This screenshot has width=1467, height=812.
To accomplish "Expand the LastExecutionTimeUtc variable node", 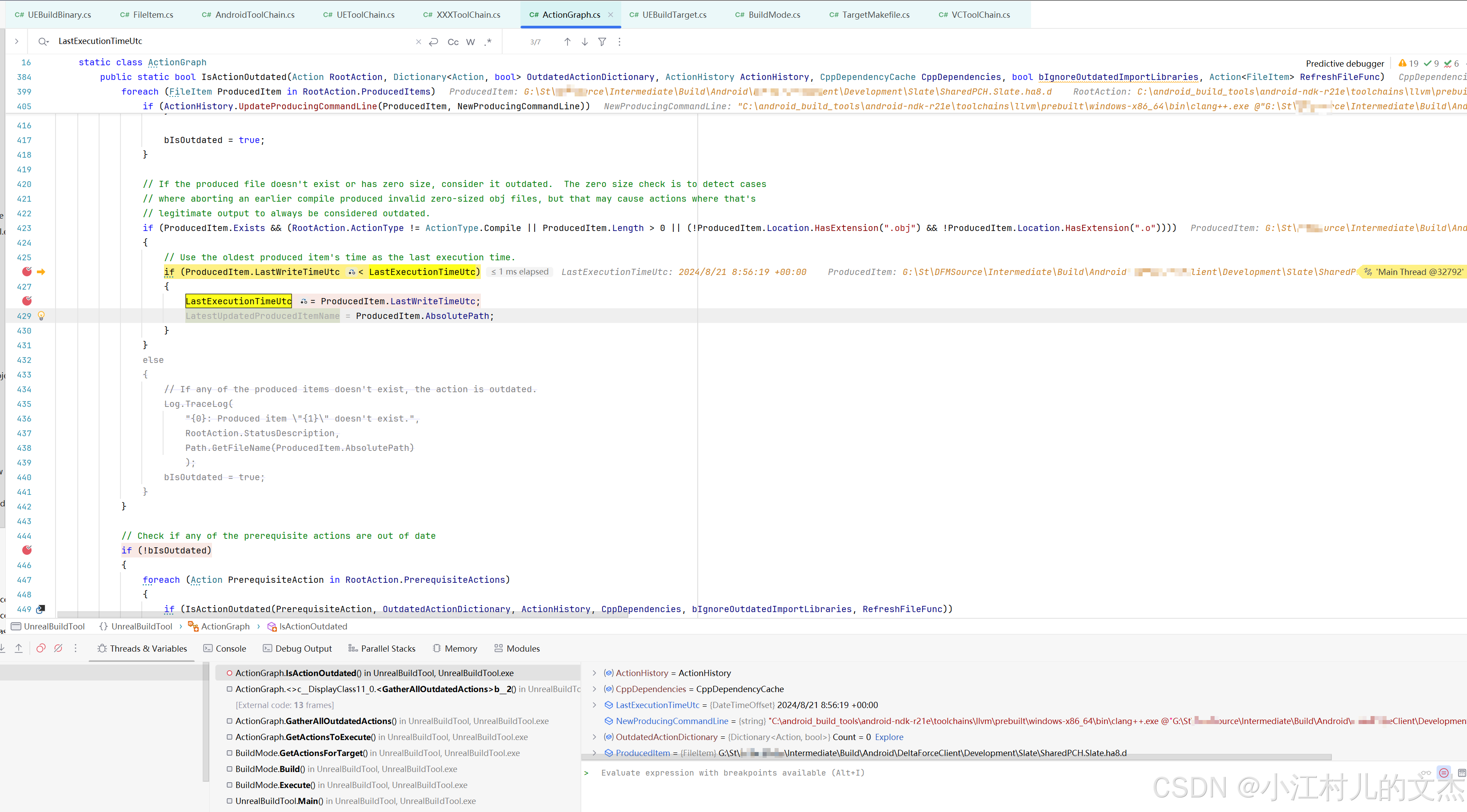I will coord(595,705).
